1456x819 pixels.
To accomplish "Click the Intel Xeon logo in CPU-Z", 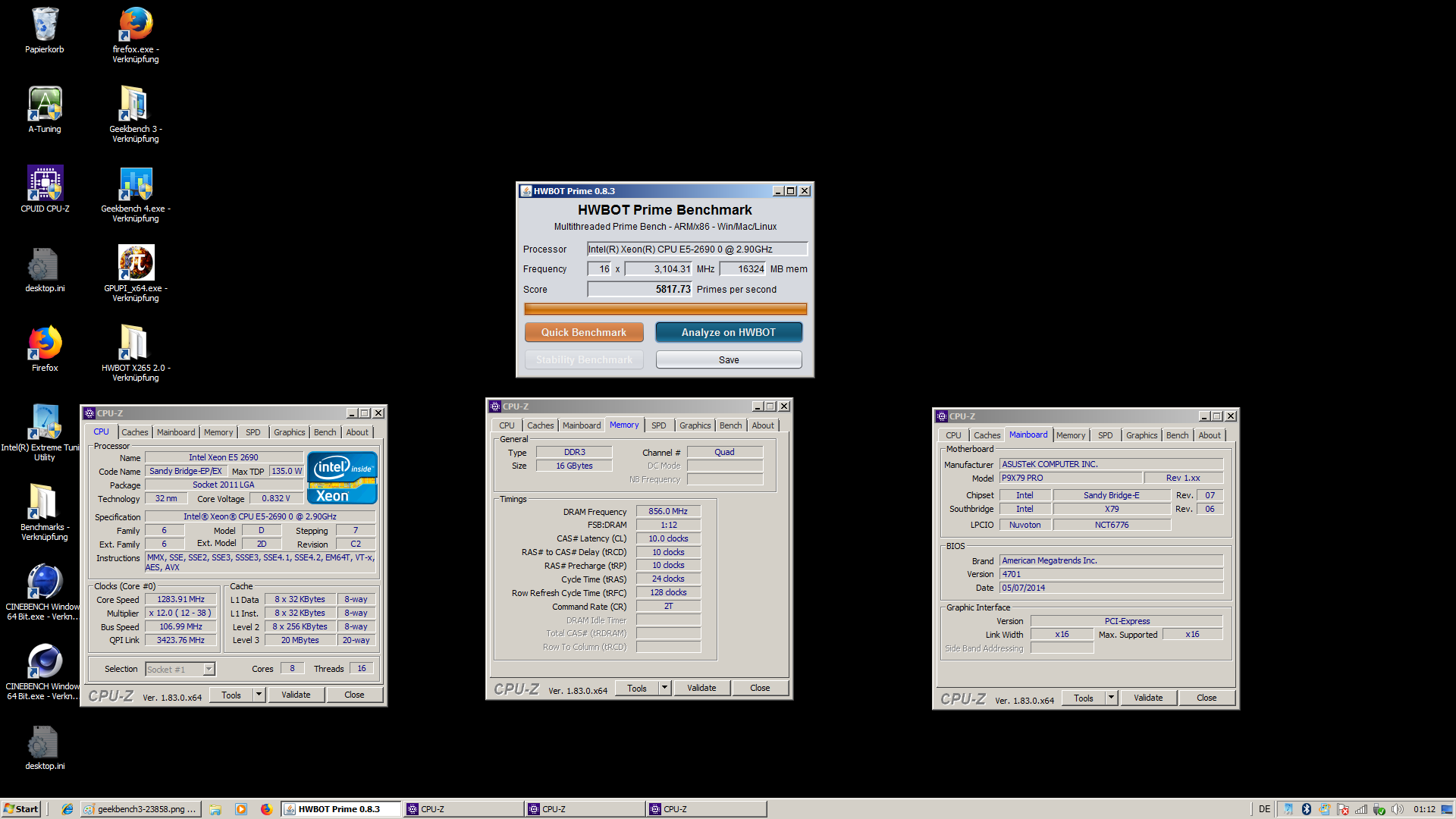I will 343,478.
